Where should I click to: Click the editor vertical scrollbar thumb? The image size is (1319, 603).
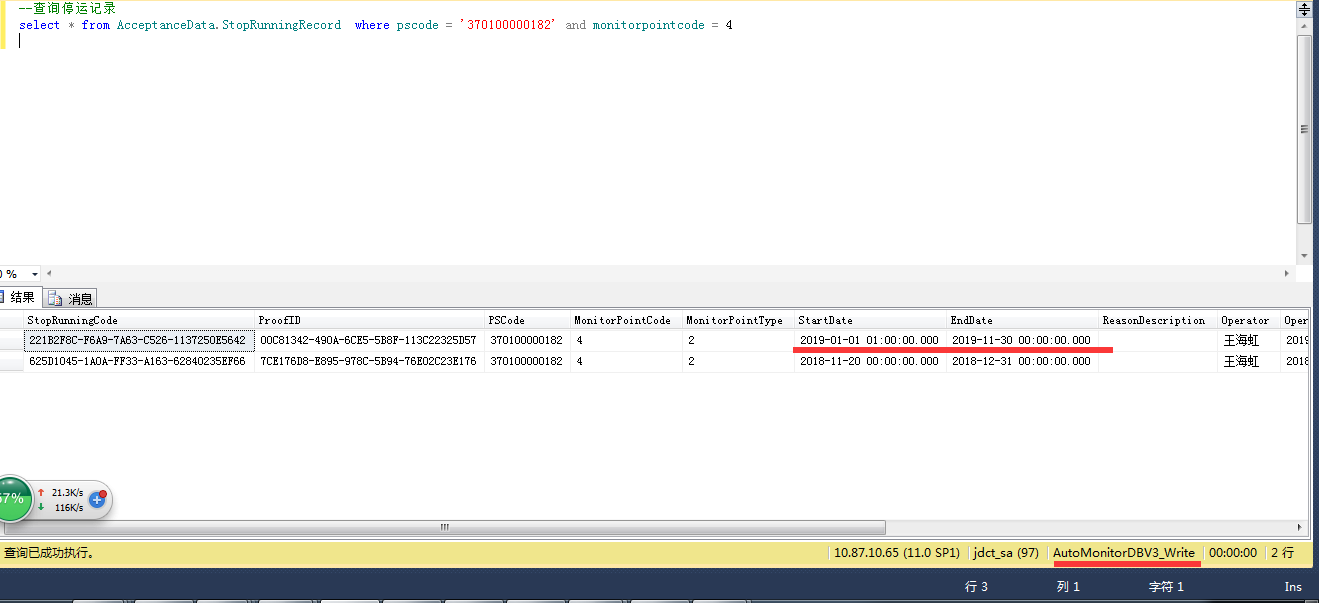click(x=1304, y=128)
